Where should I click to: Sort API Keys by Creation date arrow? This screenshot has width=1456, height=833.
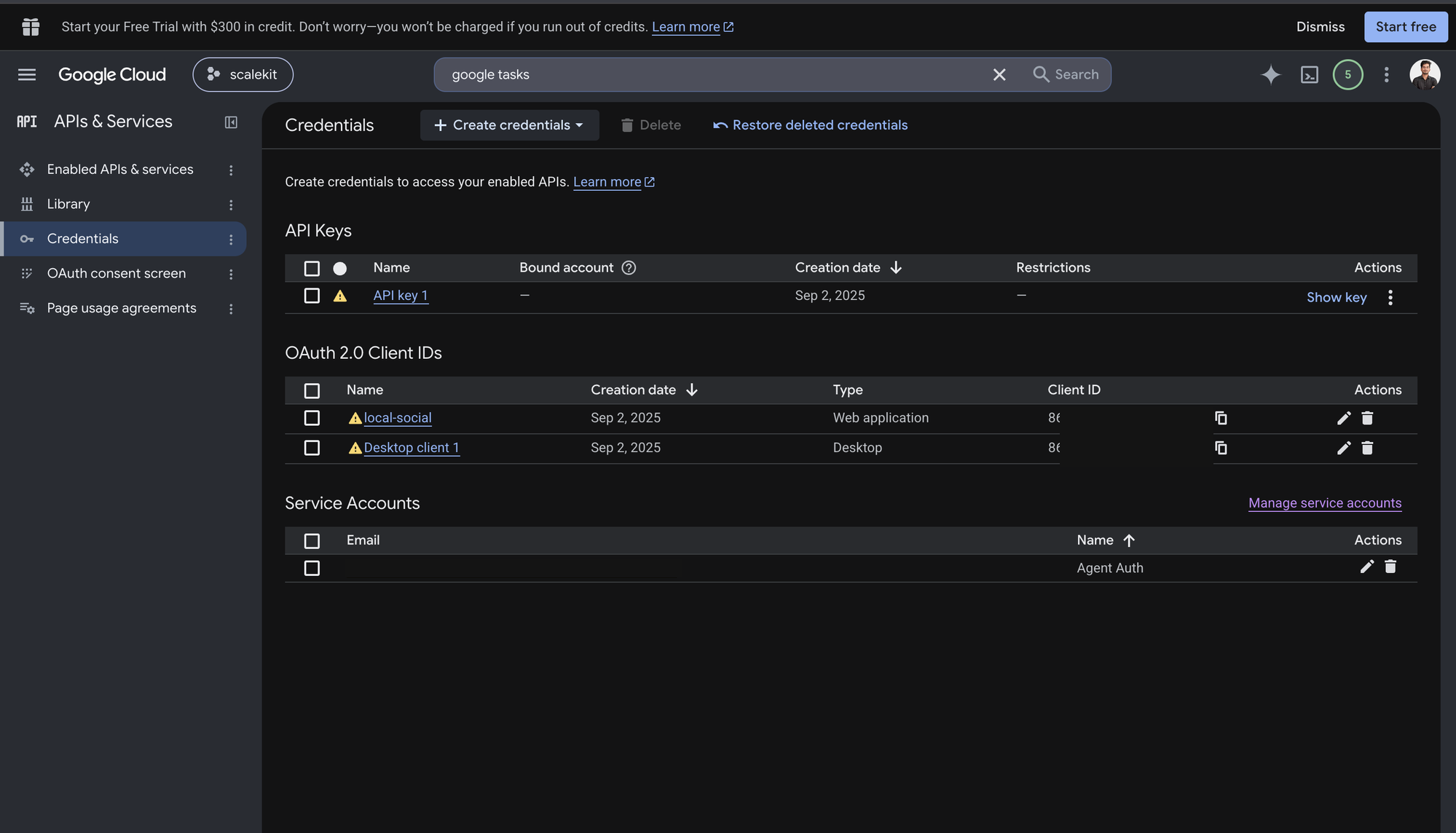click(896, 268)
